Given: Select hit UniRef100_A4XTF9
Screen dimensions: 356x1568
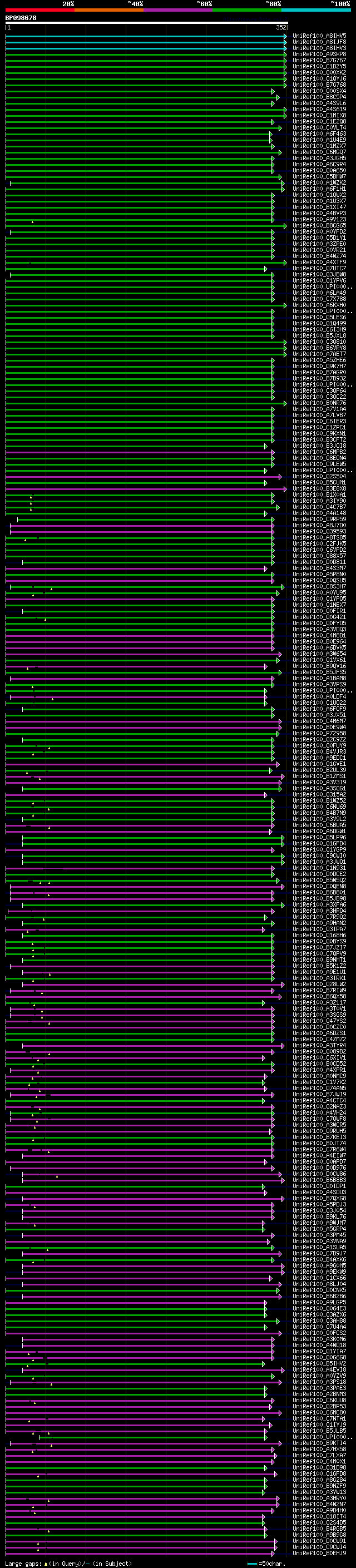Looking at the screenshot, I should pos(319,263).
